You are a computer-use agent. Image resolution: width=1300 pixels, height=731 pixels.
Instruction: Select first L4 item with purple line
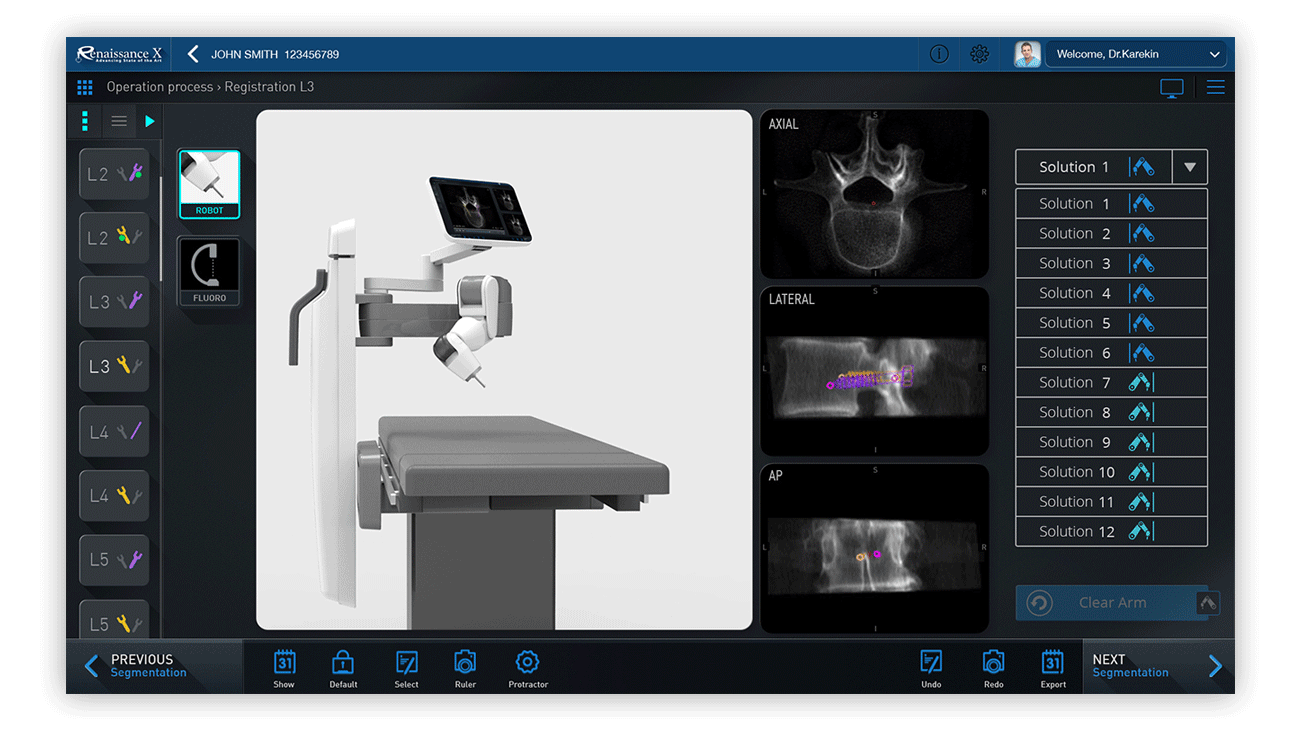[x=114, y=432]
